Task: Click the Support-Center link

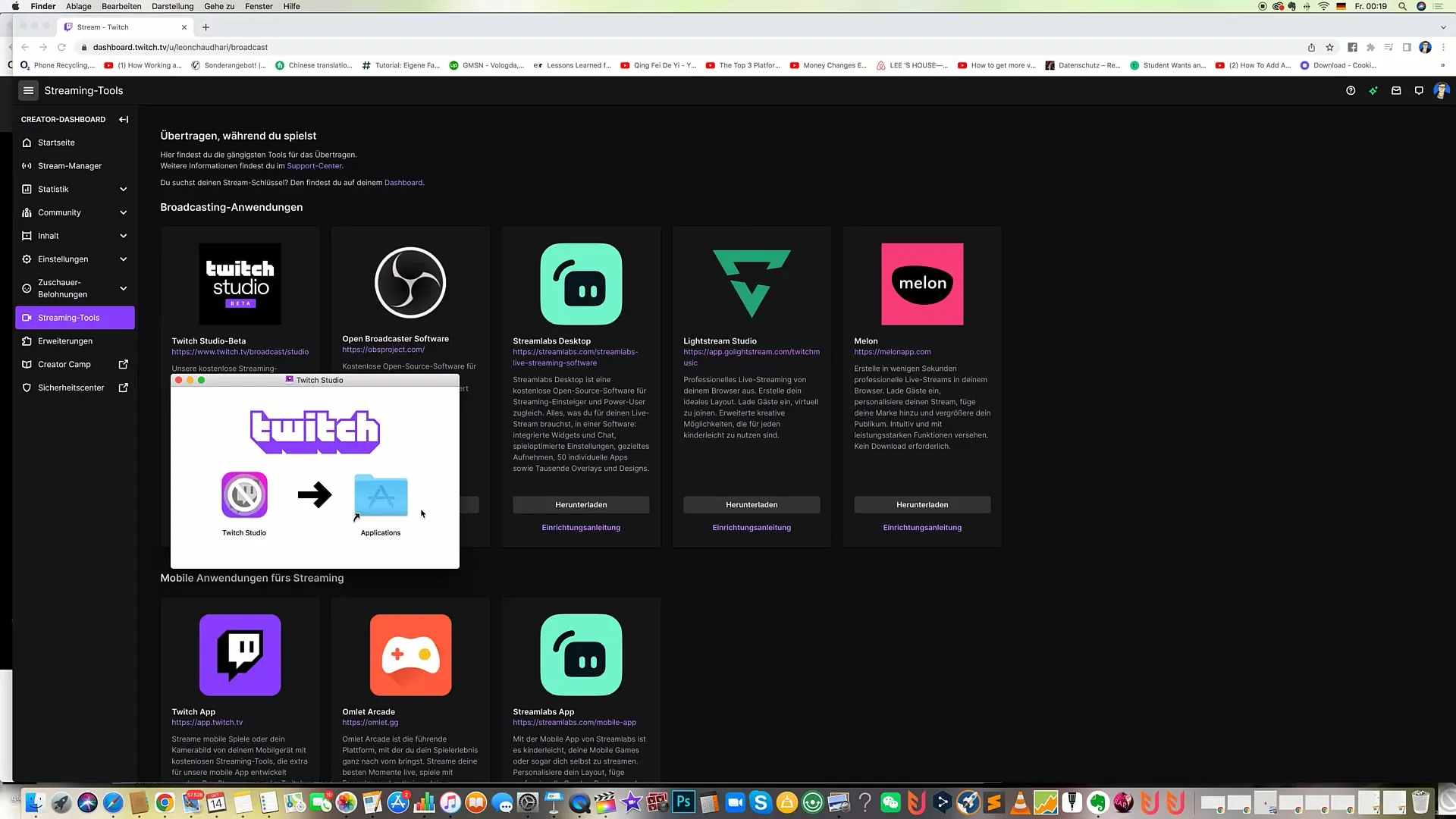Action: (x=314, y=166)
